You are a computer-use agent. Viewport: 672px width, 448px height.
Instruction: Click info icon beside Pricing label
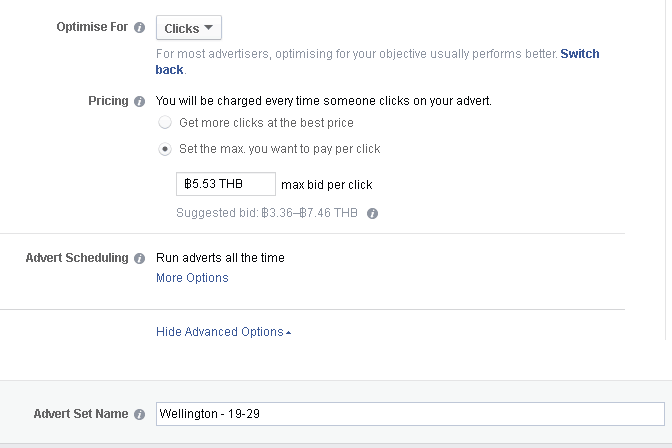[139, 102]
